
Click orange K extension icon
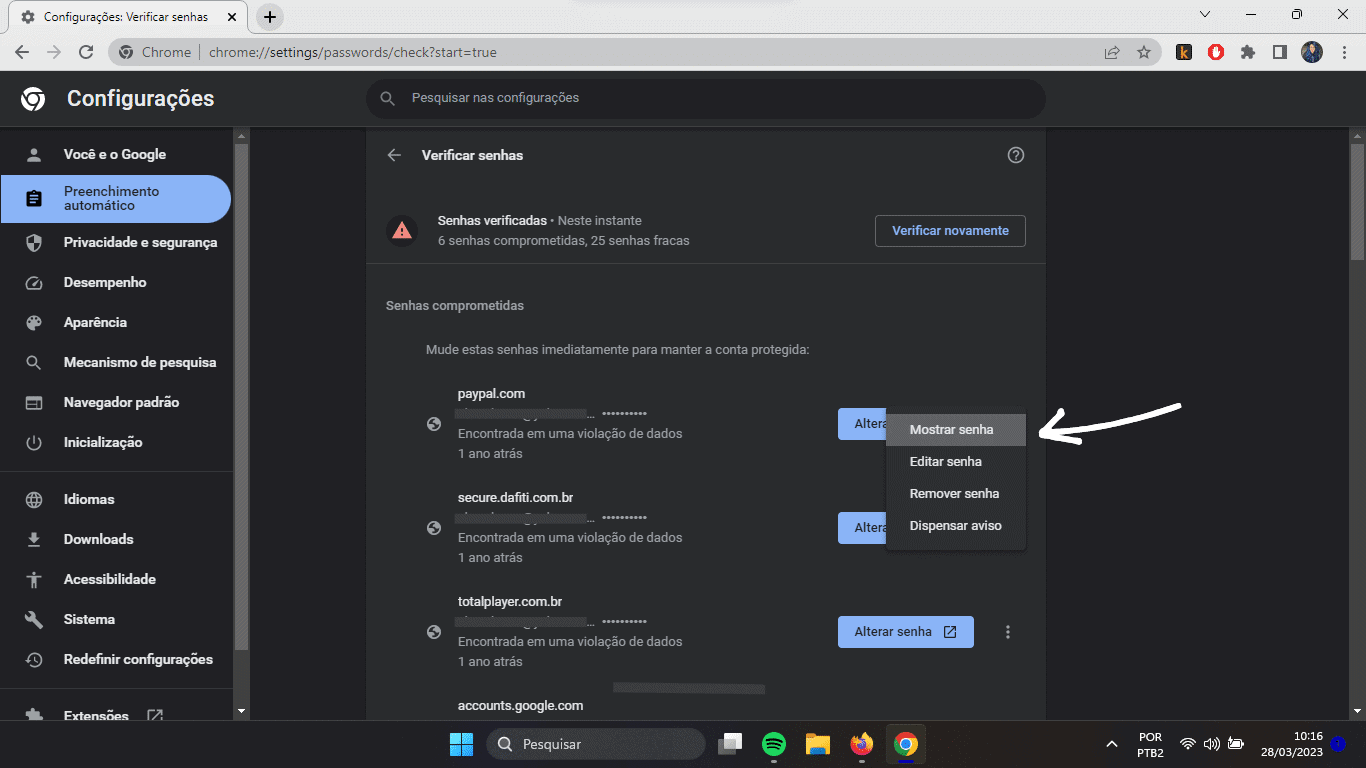pos(1184,52)
